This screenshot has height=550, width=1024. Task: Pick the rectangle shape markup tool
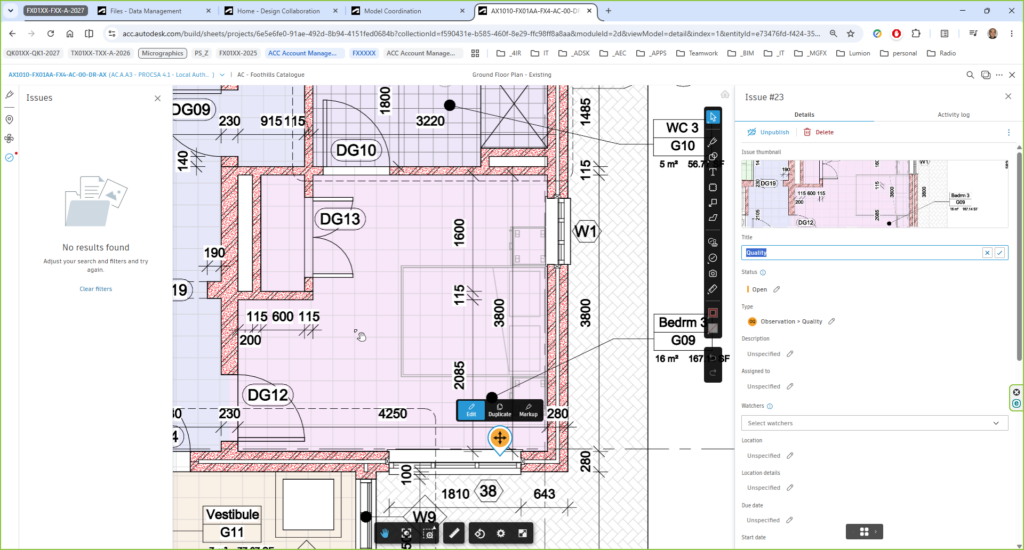point(712,187)
